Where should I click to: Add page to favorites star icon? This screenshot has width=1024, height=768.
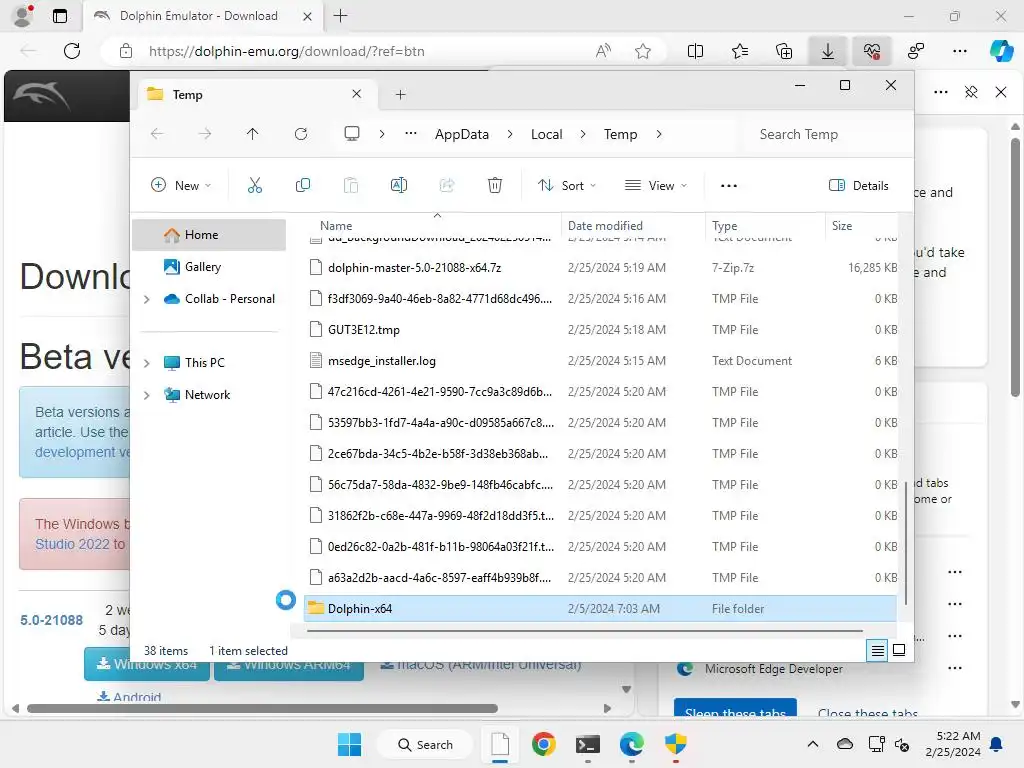[643, 51]
